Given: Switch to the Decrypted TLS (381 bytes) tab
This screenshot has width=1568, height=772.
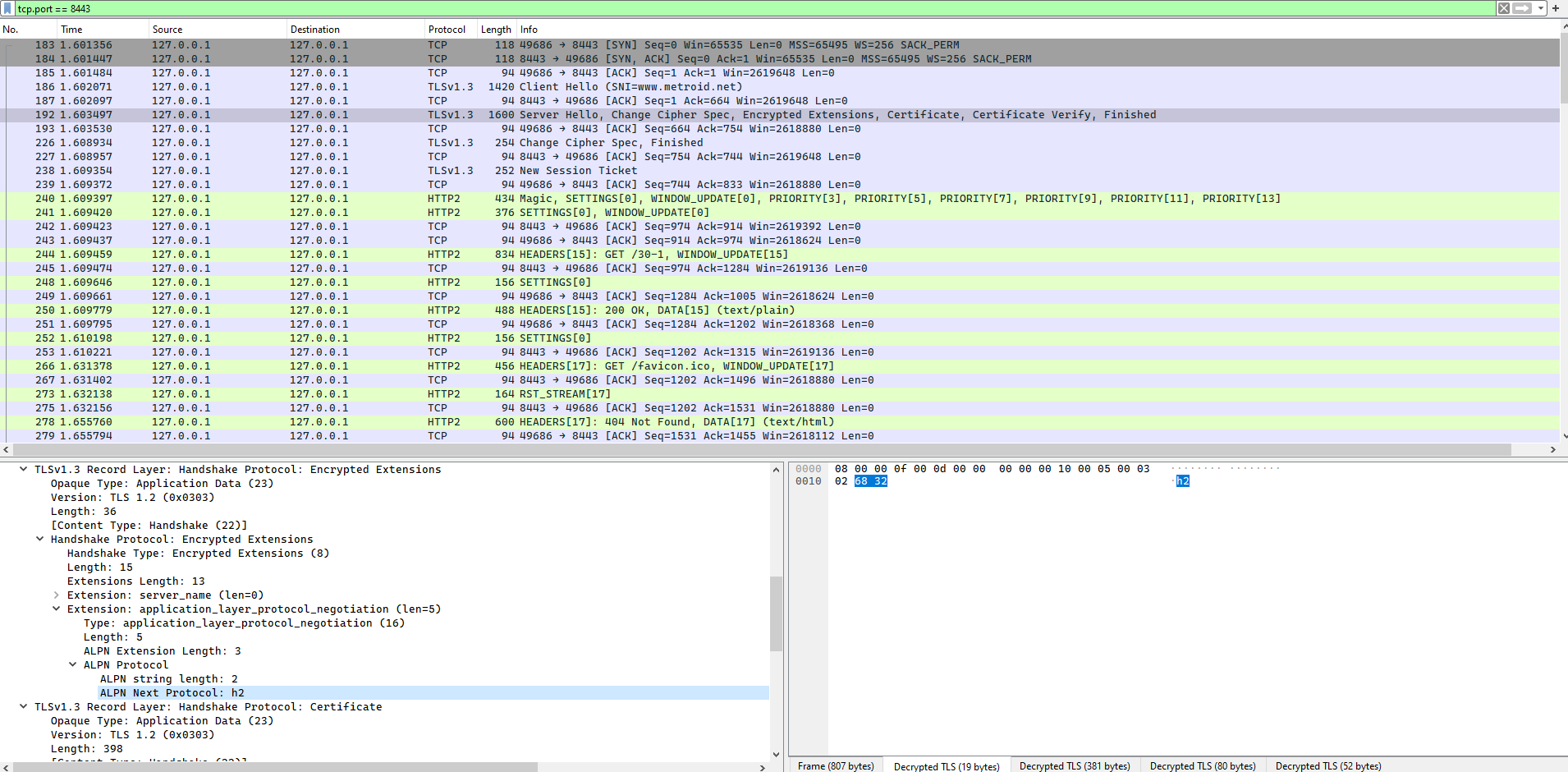Looking at the screenshot, I should pos(1075,765).
